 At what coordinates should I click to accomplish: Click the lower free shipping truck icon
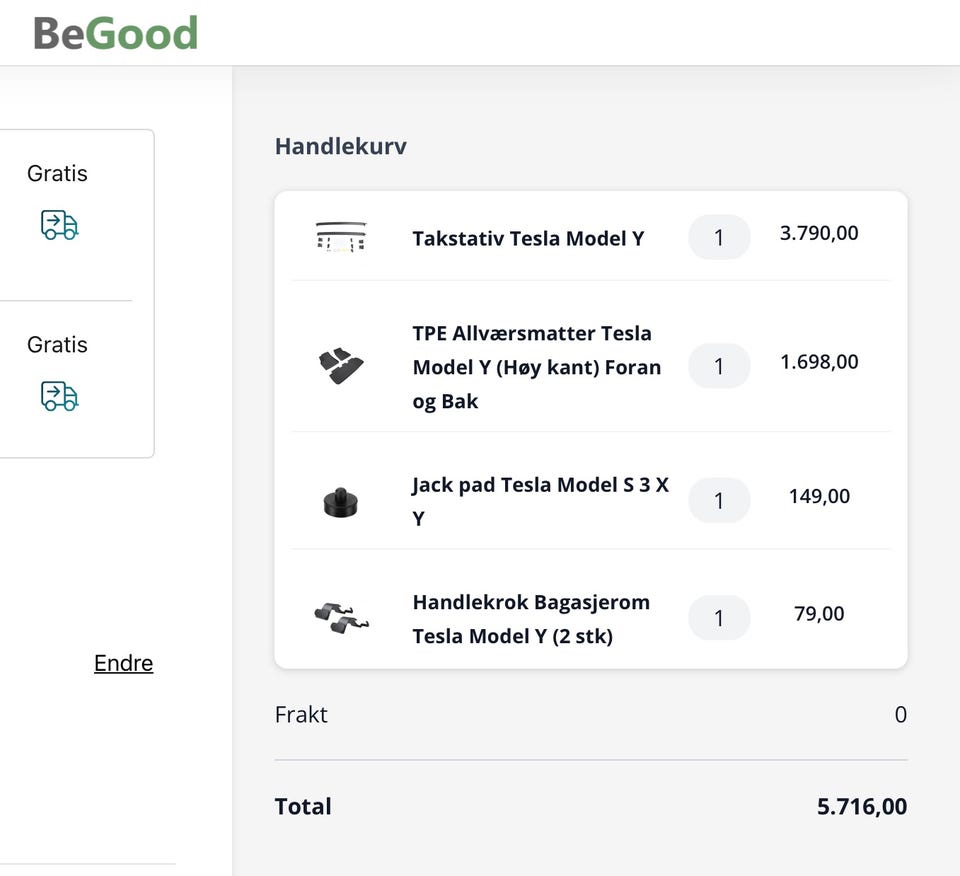[59, 396]
